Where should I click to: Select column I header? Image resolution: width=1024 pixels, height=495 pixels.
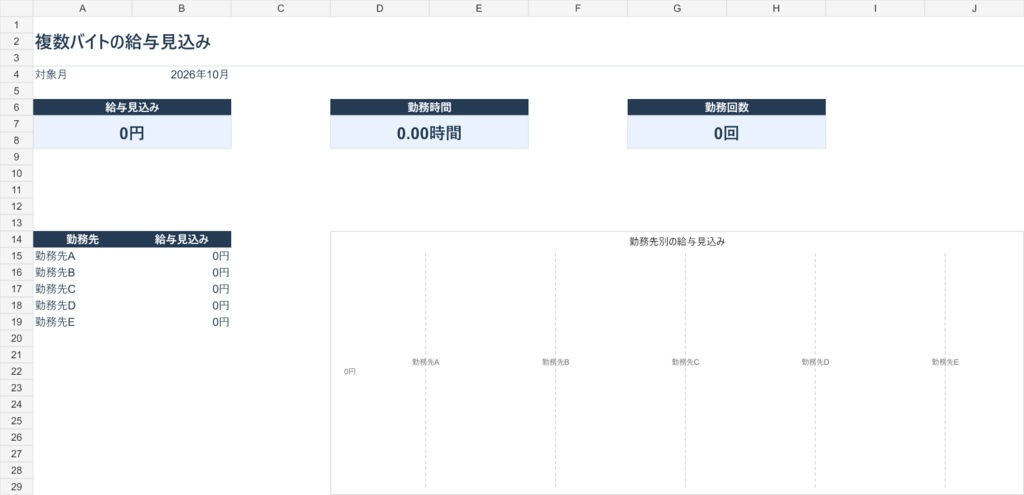pos(875,8)
